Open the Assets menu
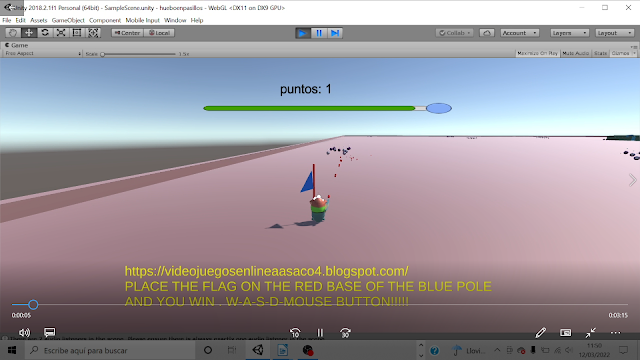This screenshot has width=640, height=360. point(38,20)
